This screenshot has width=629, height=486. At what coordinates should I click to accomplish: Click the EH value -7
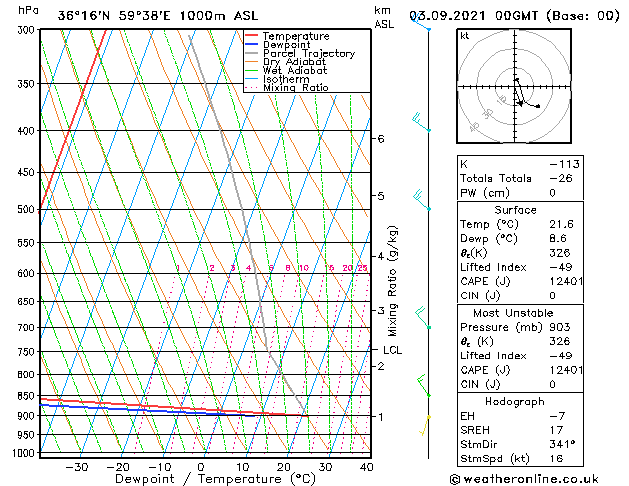[557, 416]
